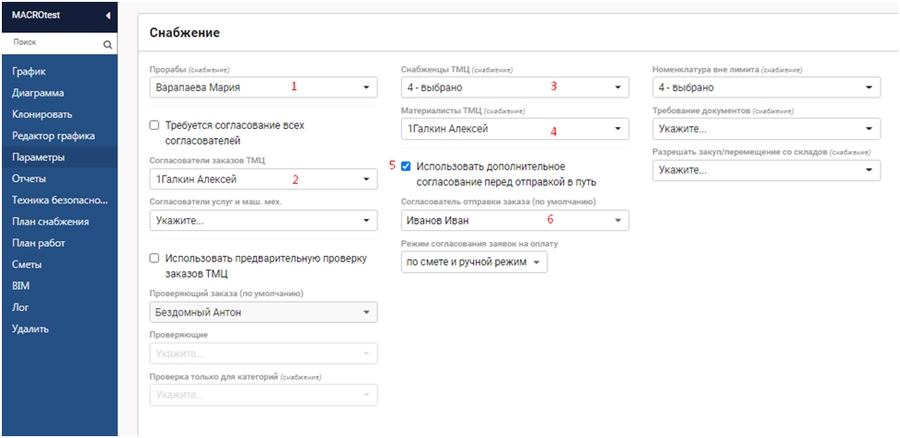Open the Снабженцы ТМЦ dropdown
Image resolution: width=900 pixels, height=438 pixels.
[x=514, y=87]
